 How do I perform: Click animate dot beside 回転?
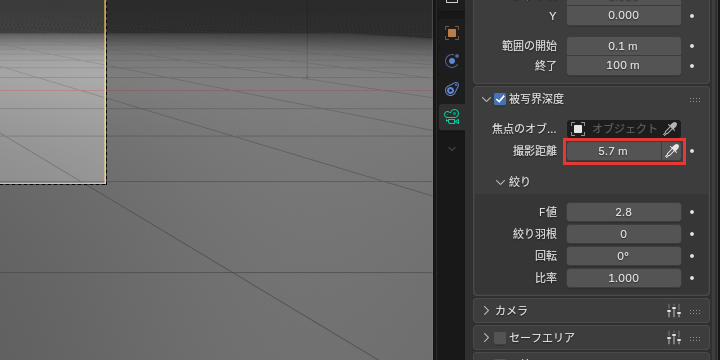pos(692,256)
